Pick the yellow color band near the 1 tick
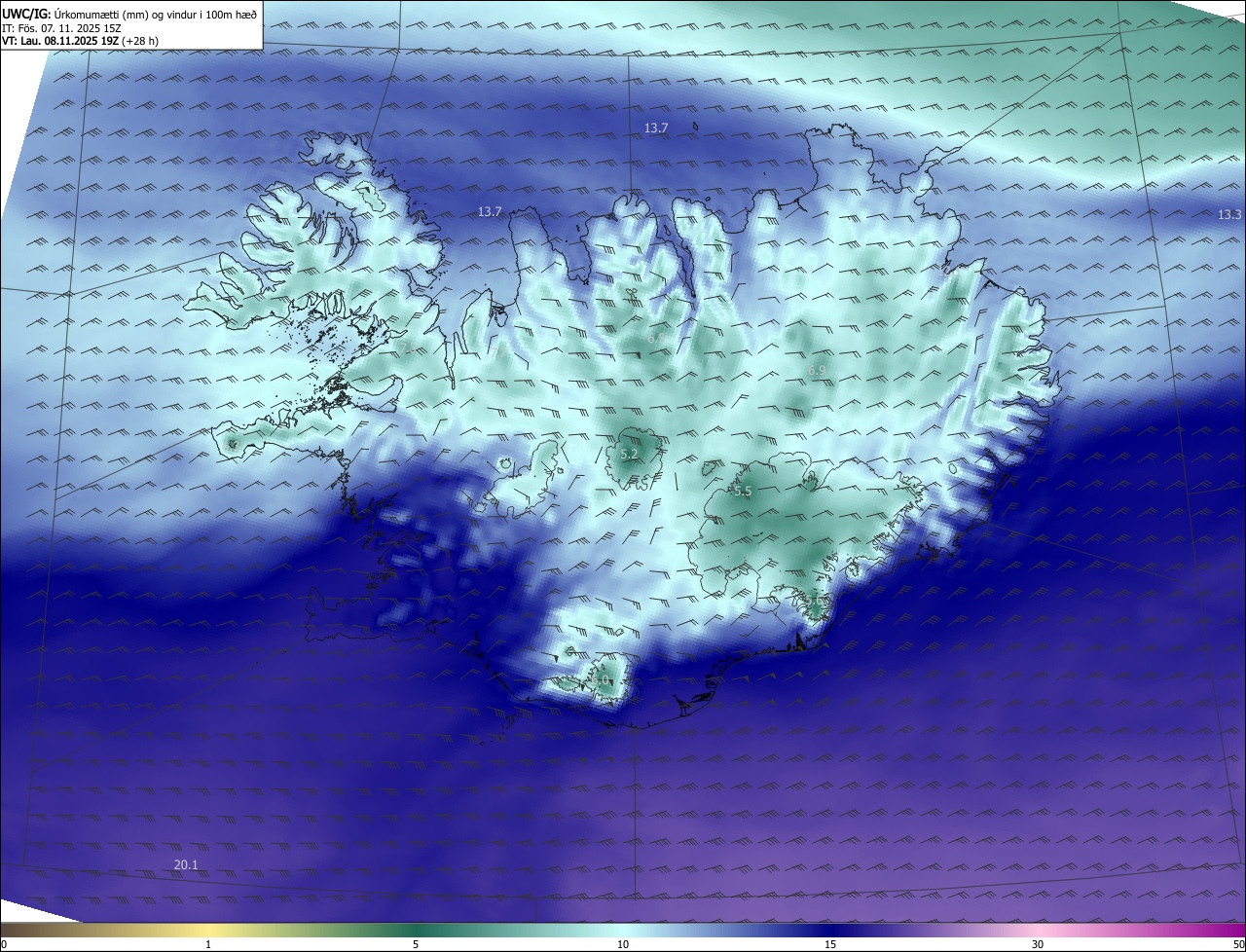Image resolution: width=1246 pixels, height=952 pixels. coord(209,930)
